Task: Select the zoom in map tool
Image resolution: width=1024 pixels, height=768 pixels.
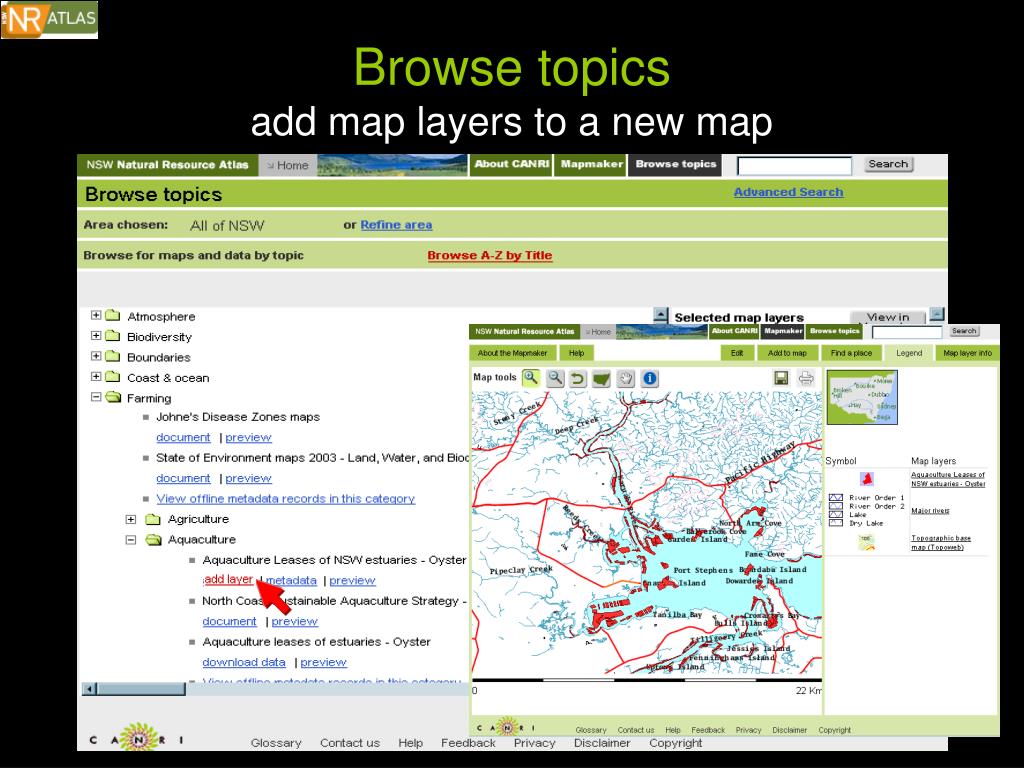Action: pos(532,378)
